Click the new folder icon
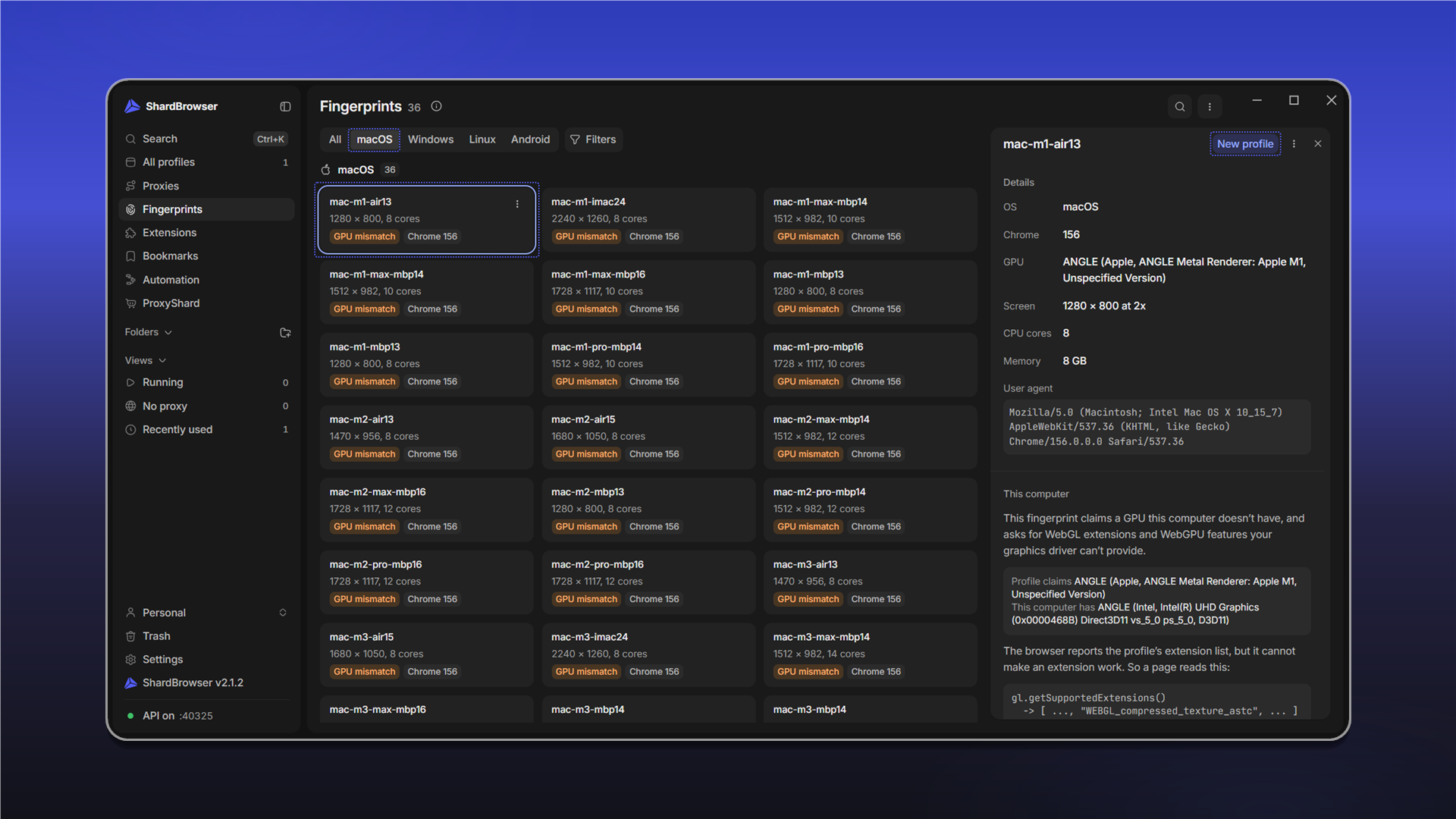 pos(285,333)
